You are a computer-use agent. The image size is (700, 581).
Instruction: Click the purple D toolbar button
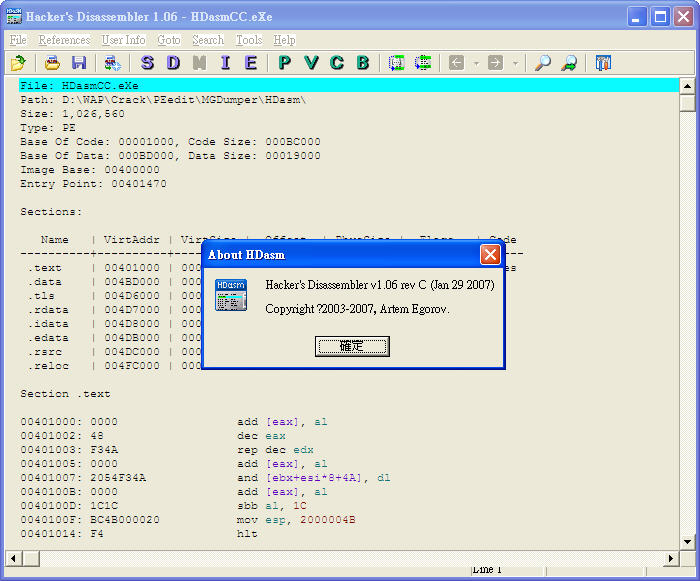(x=173, y=63)
